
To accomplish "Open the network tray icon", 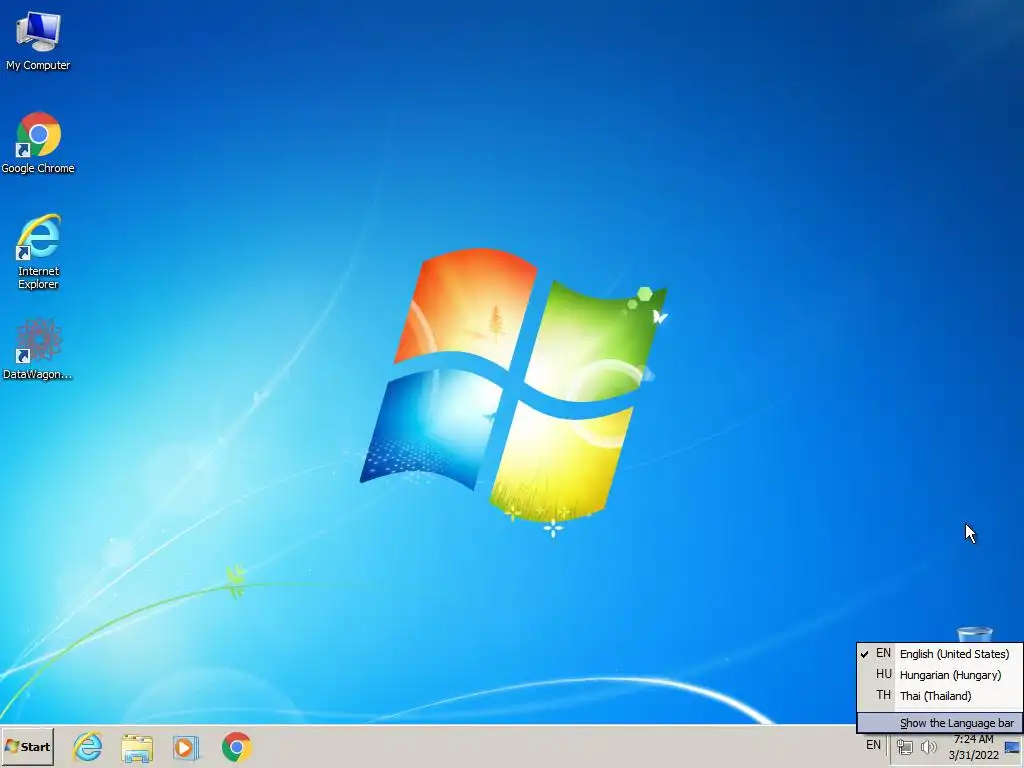I will (x=904, y=746).
